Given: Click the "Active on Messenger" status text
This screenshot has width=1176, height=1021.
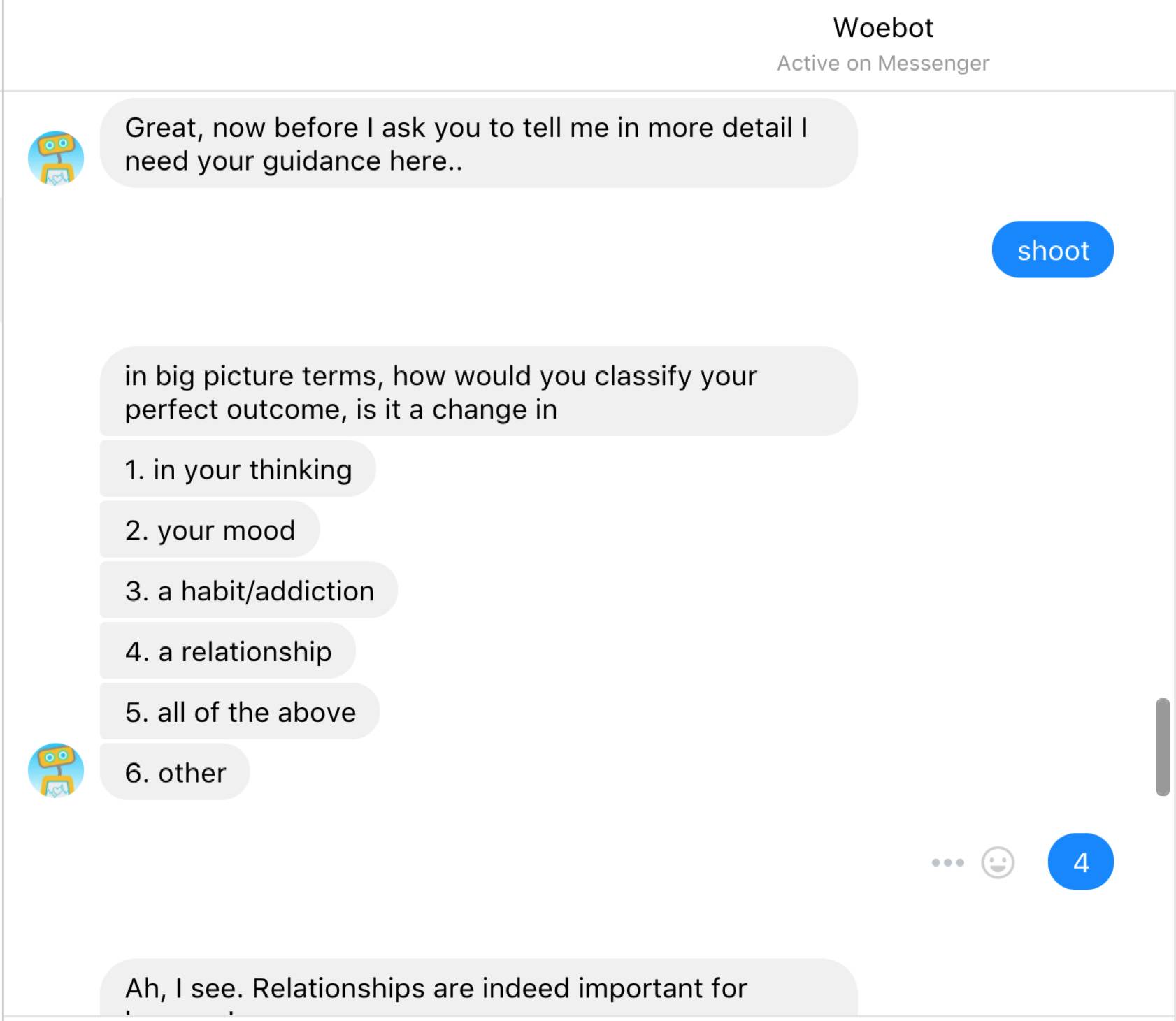Looking at the screenshot, I should tap(882, 64).
